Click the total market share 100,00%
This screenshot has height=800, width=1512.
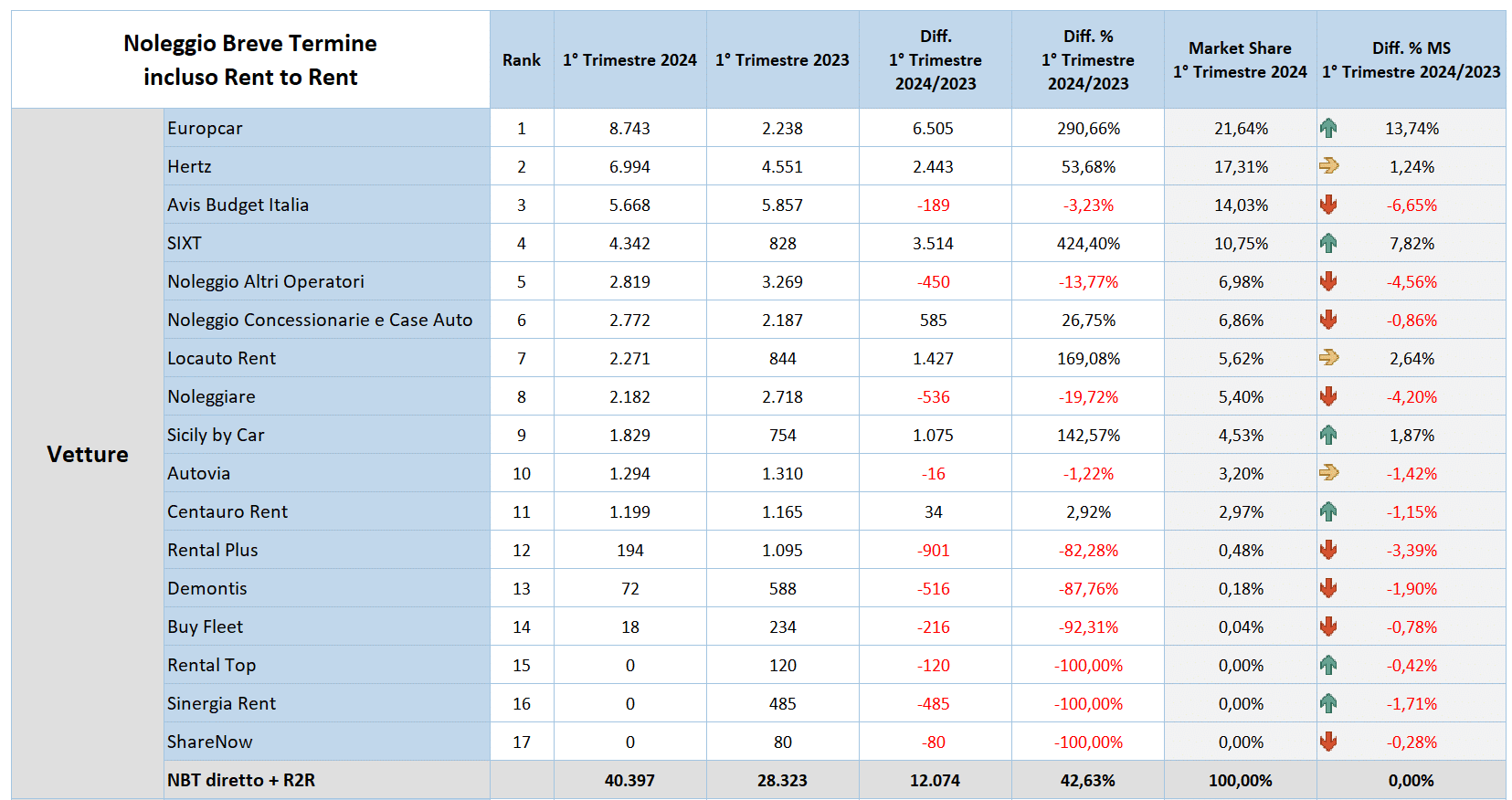[1240, 781]
